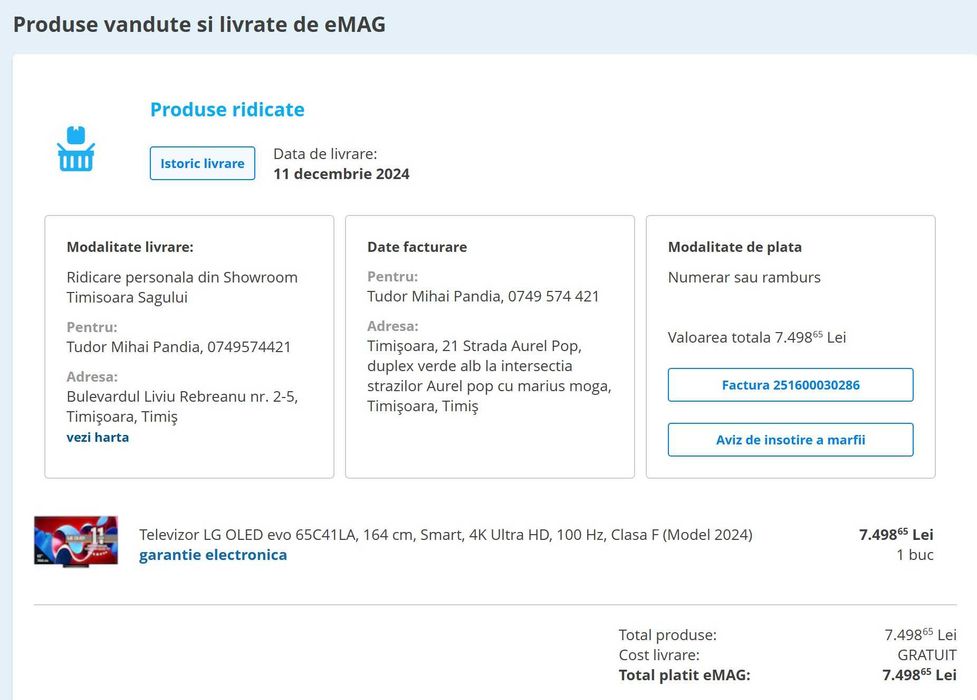This screenshot has height=700, width=977.
Task: Click the Total platit eMAG label
Action: [684, 675]
